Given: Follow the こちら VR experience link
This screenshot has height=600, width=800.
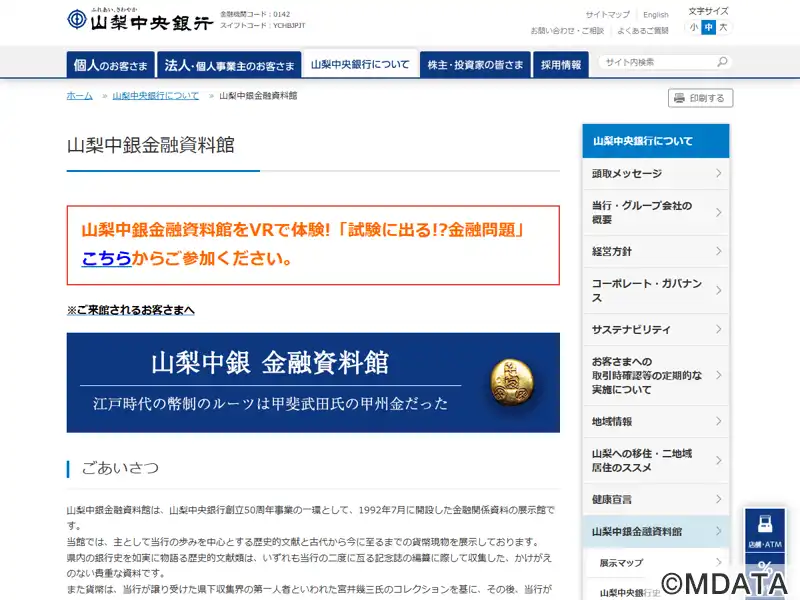Looking at the screenshot, I should pos(107,258).
